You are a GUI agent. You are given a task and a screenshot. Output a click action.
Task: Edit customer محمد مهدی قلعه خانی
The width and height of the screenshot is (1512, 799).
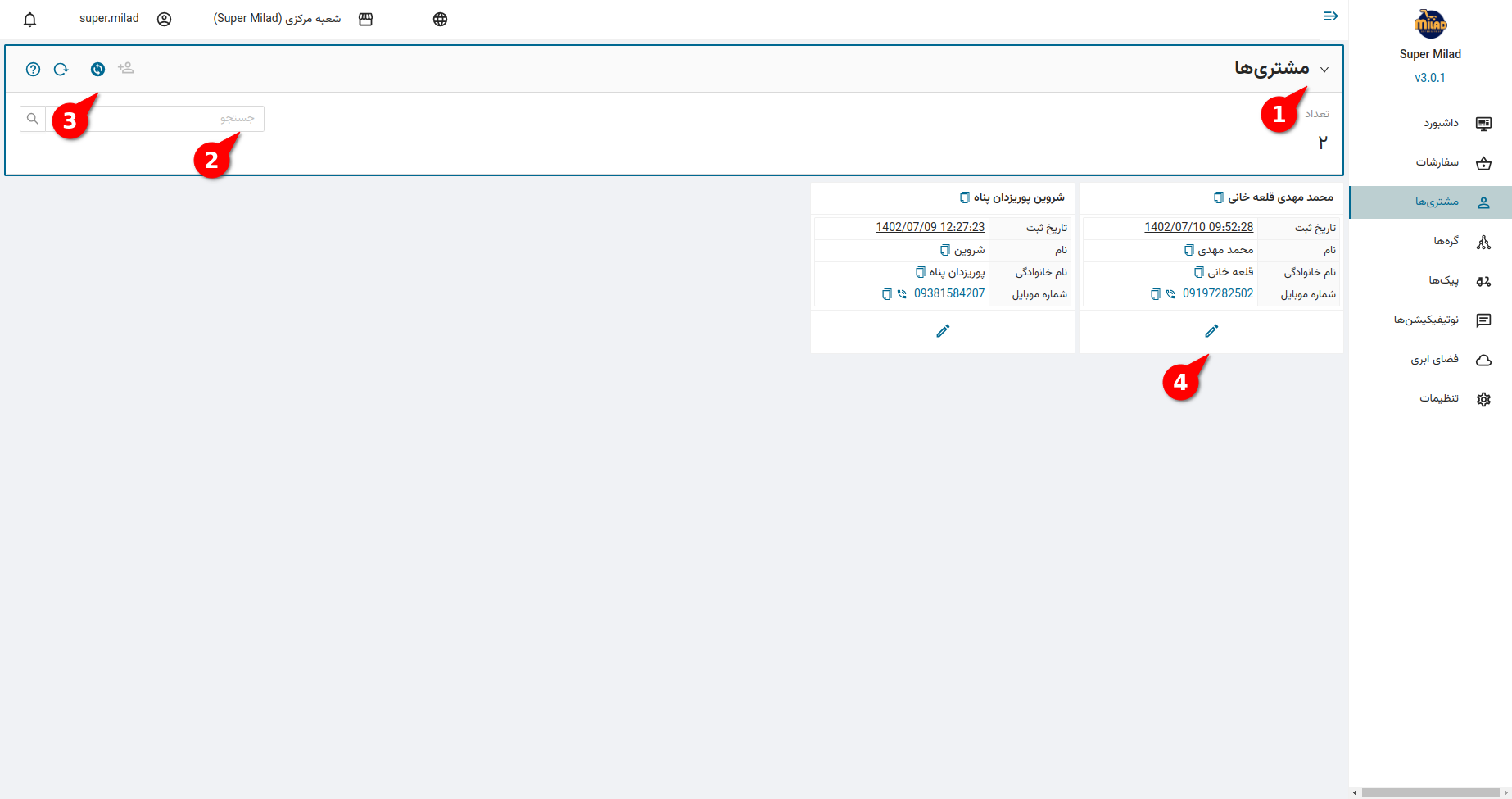(x=1211, y=331)
